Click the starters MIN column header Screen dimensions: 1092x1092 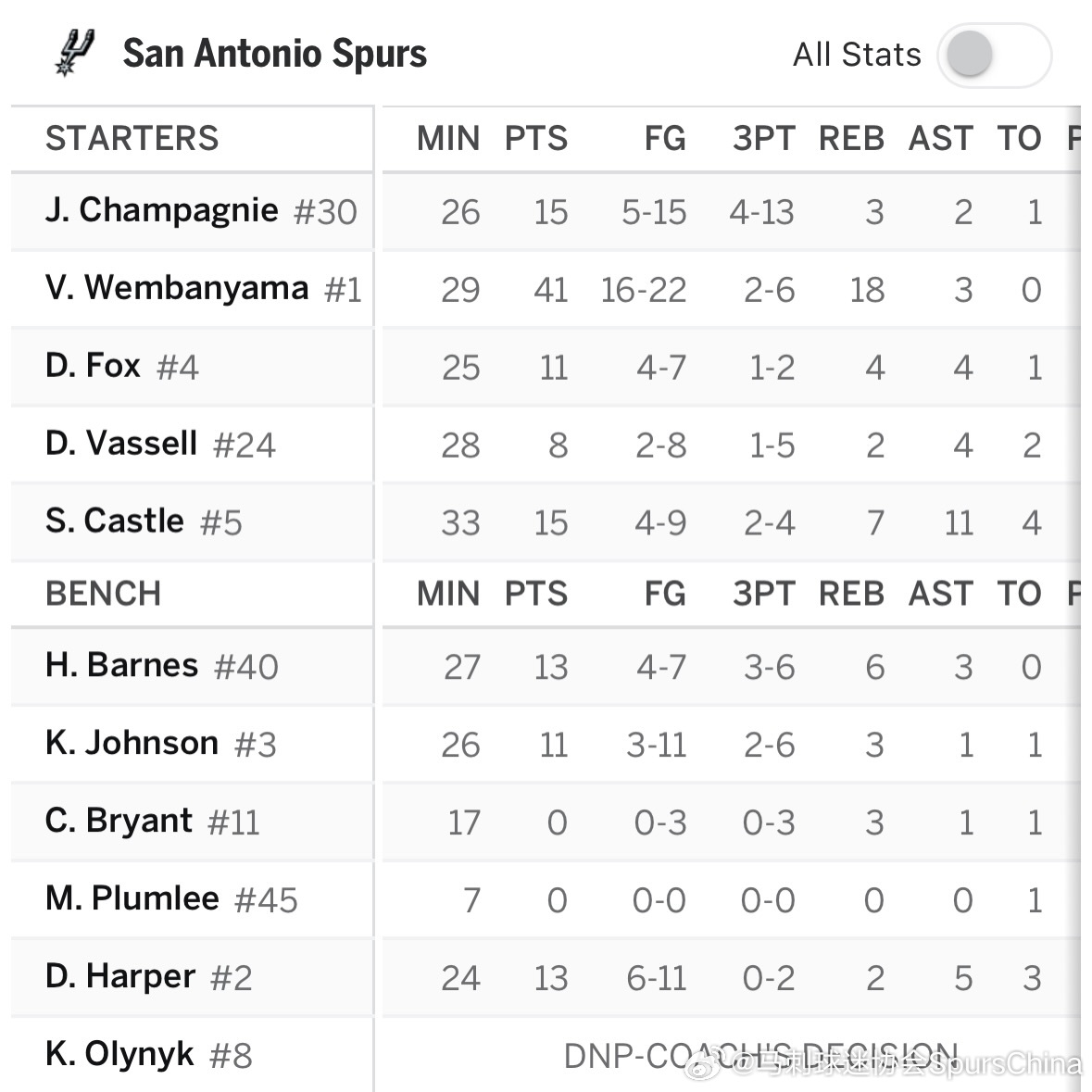pos(447,138)
